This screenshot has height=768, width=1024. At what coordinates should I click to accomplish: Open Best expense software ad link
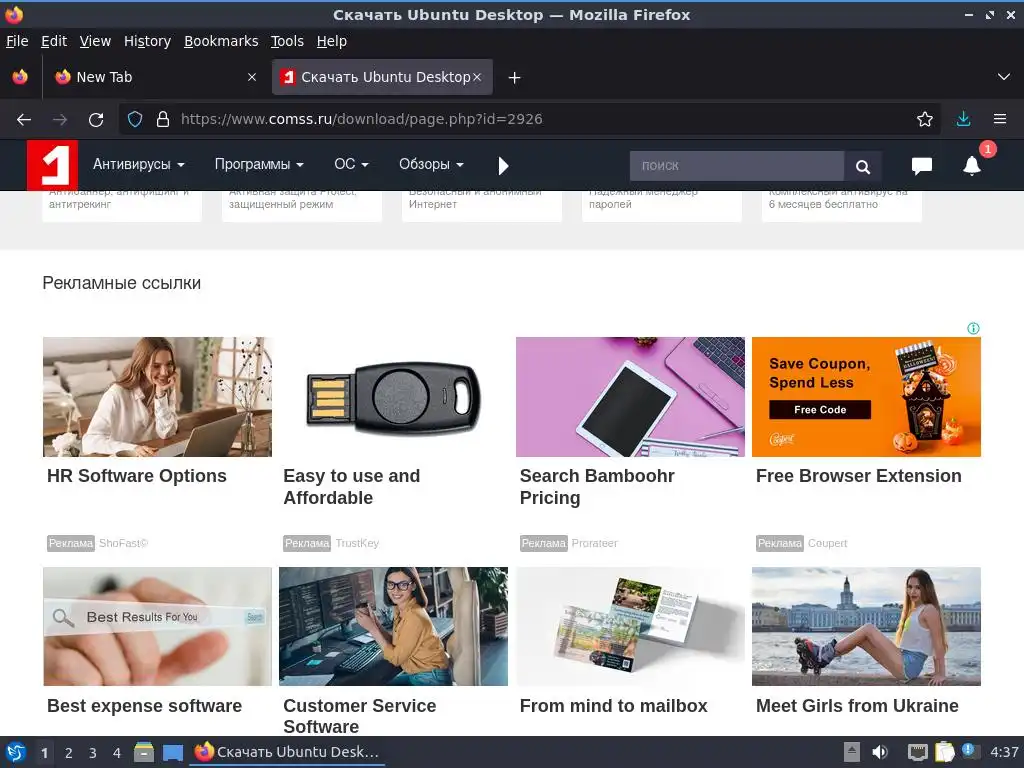pyautogui.click(x=144, y=706)
